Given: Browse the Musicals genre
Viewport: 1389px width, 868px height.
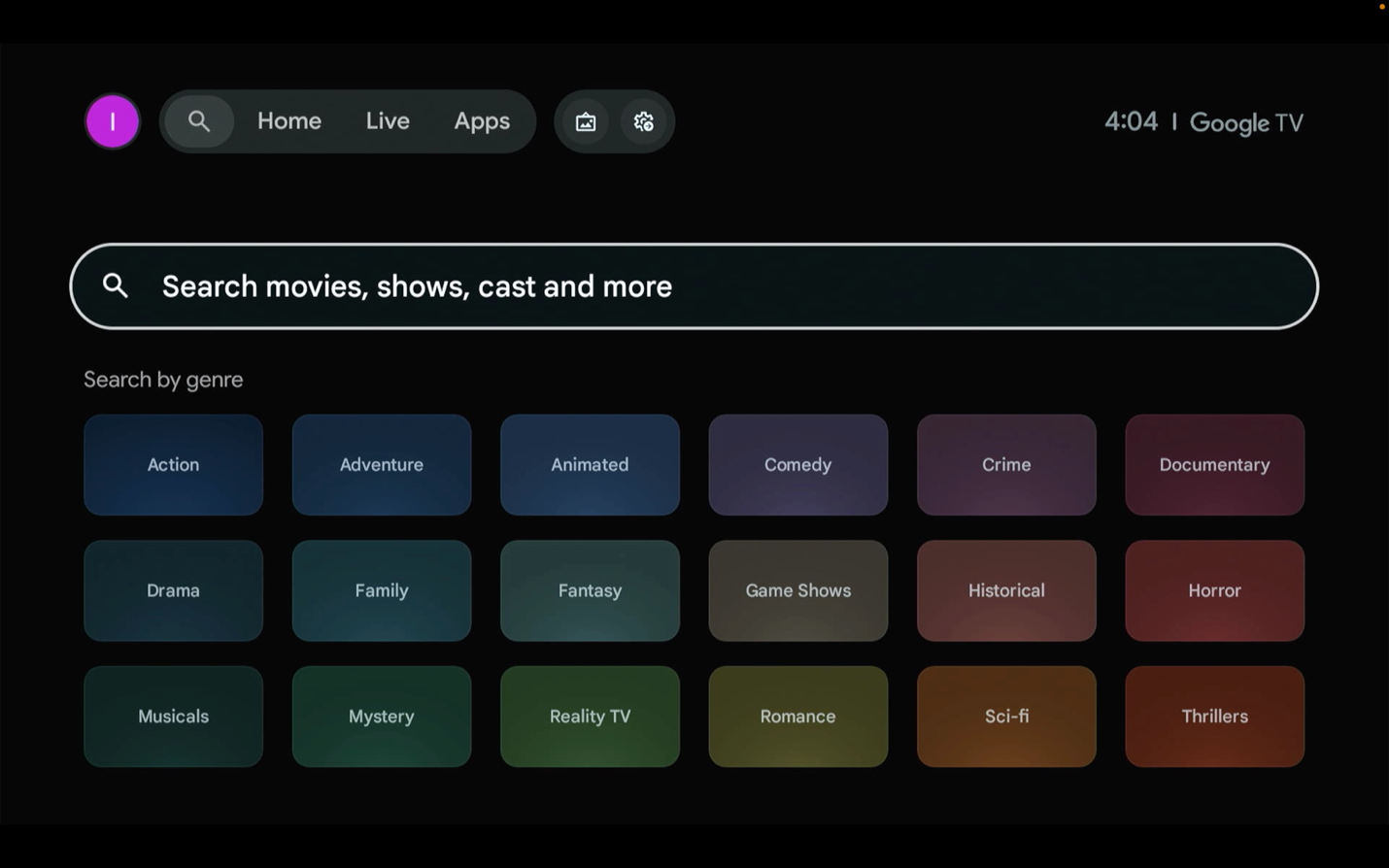Looking at the screenshot, I should pyautogui.click(x=173, y=717).
